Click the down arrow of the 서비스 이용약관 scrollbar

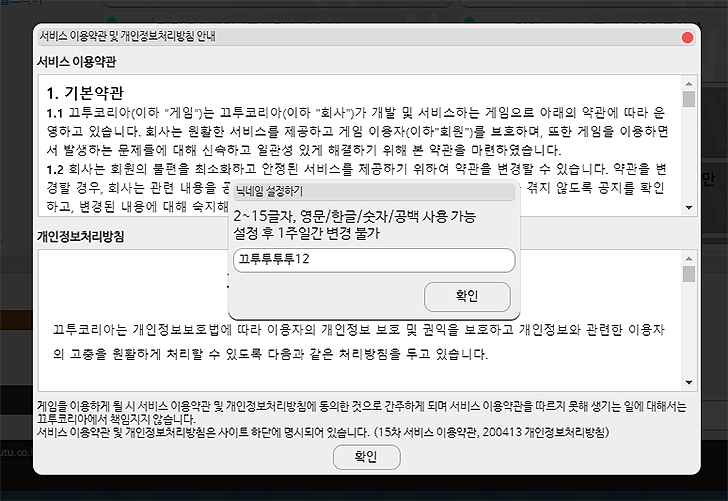coord(689,208)
